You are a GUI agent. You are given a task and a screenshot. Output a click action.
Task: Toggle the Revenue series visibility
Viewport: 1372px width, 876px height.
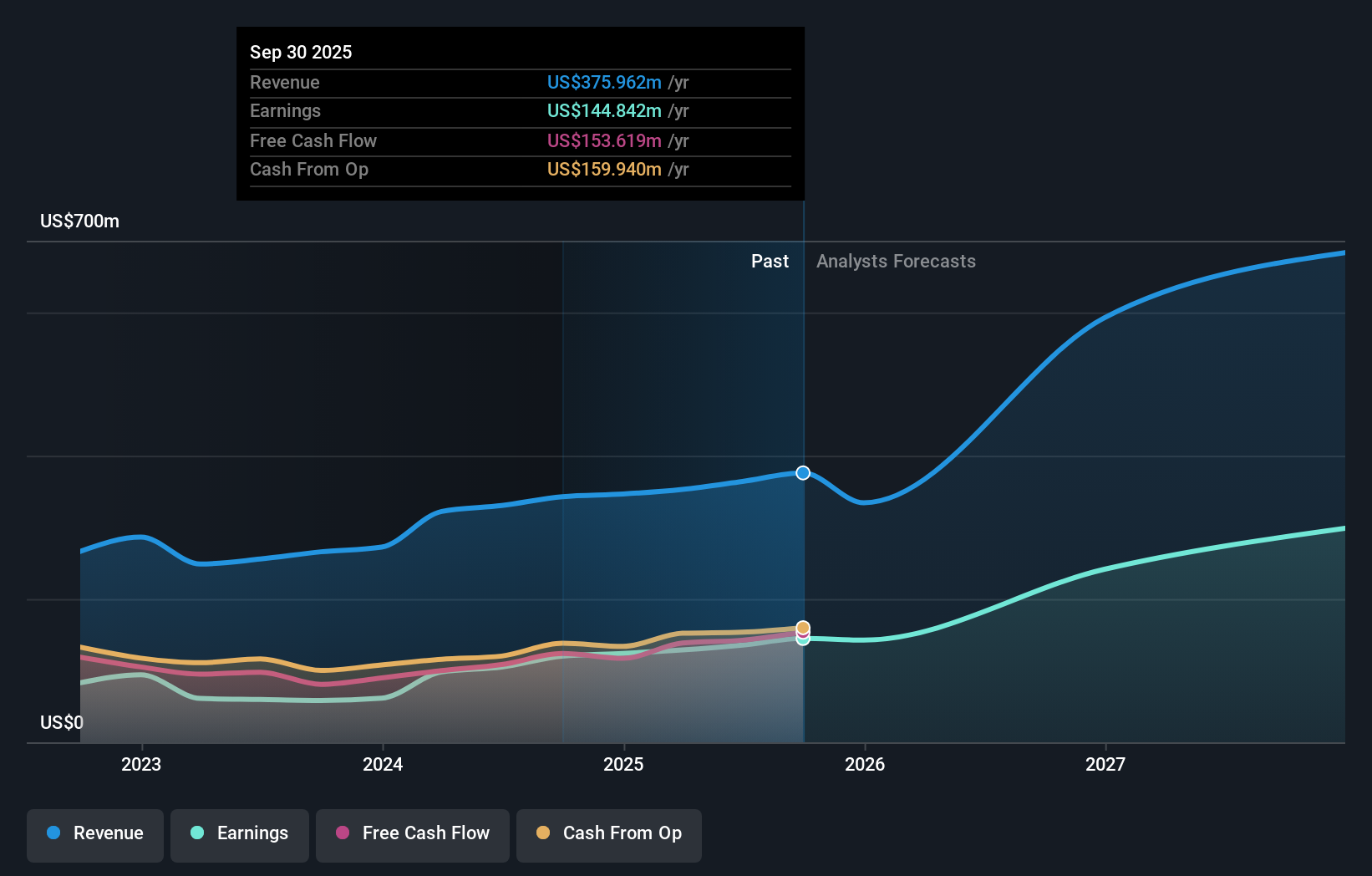tap(94, 833)
